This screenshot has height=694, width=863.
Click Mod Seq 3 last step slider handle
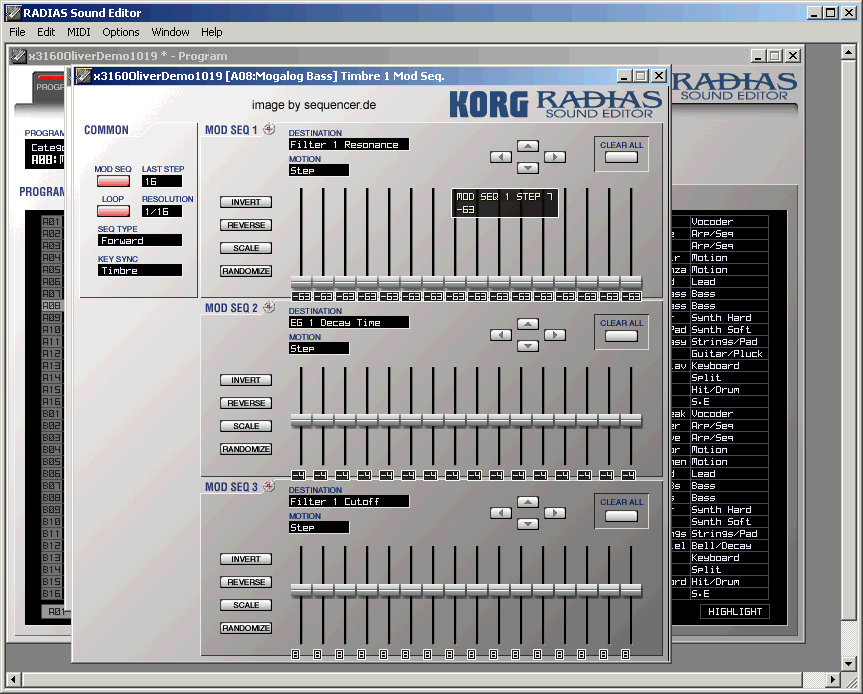tap(631, 590)
